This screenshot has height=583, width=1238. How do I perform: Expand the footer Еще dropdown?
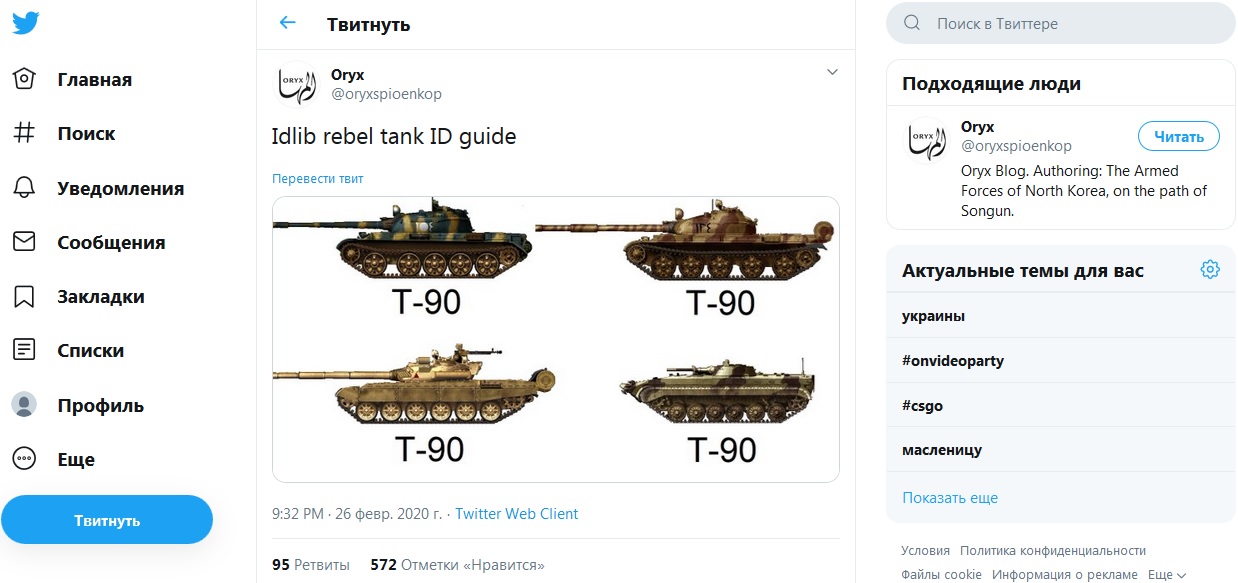(1166, 575)
